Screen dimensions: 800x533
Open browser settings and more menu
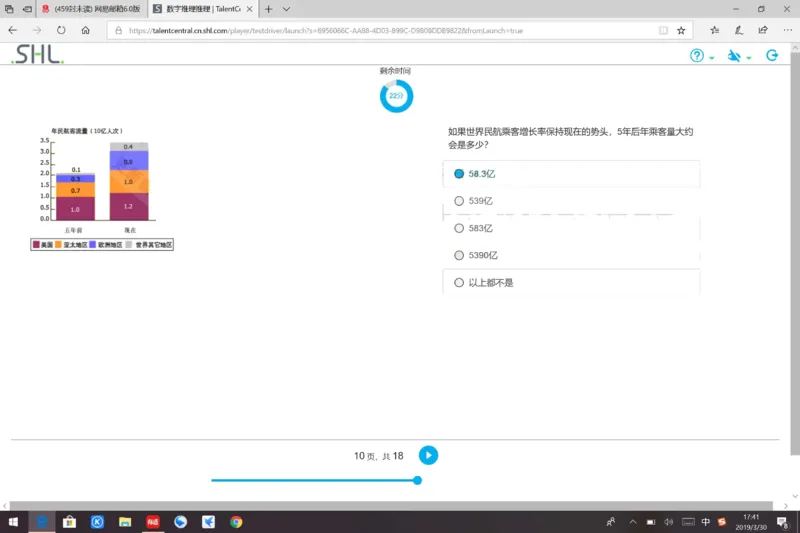click(x=787, y=30)
